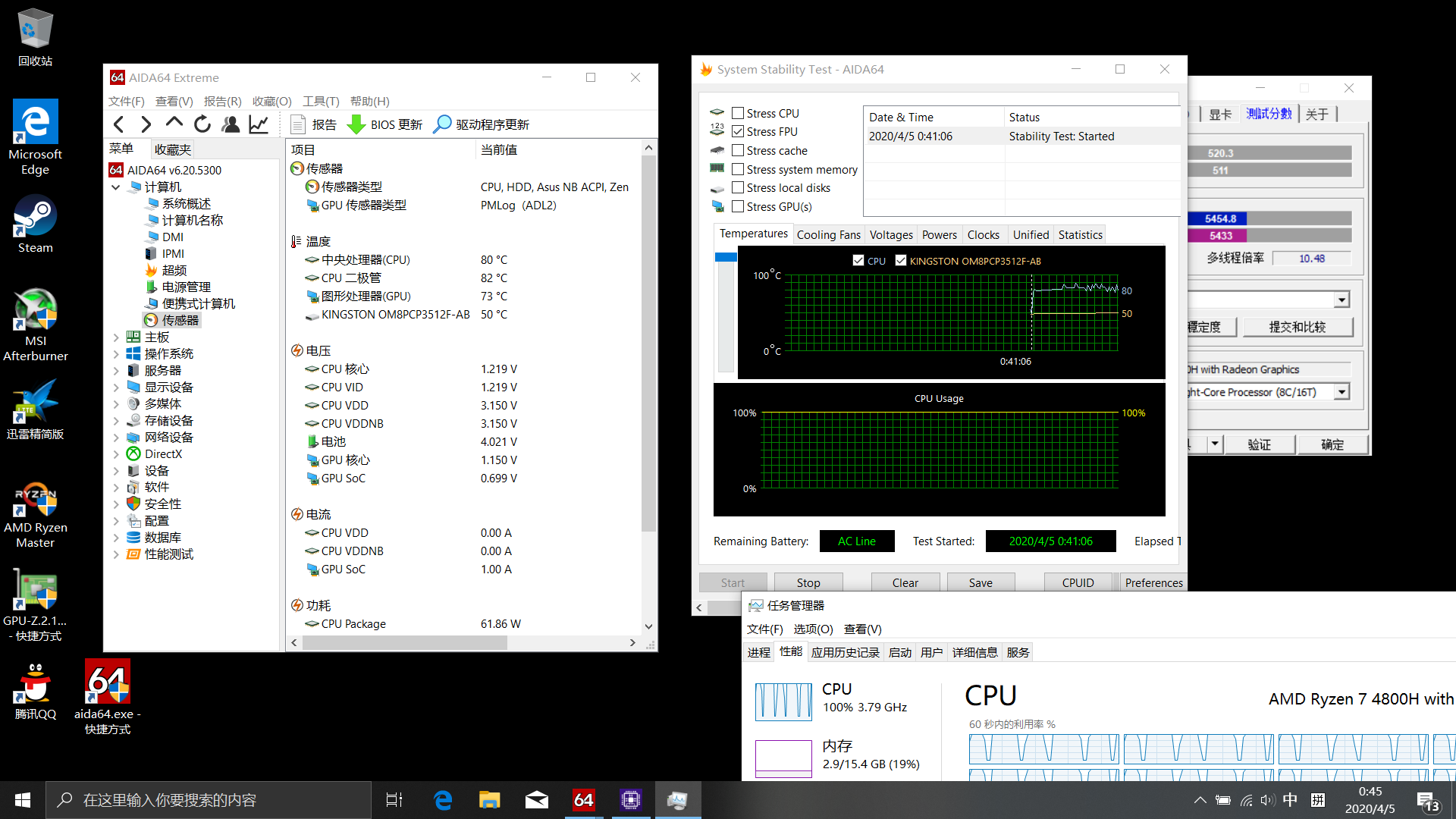Screen dimensions: 1456x819
Task: Open Edge from the taskbar
Action: click(443, 800)
